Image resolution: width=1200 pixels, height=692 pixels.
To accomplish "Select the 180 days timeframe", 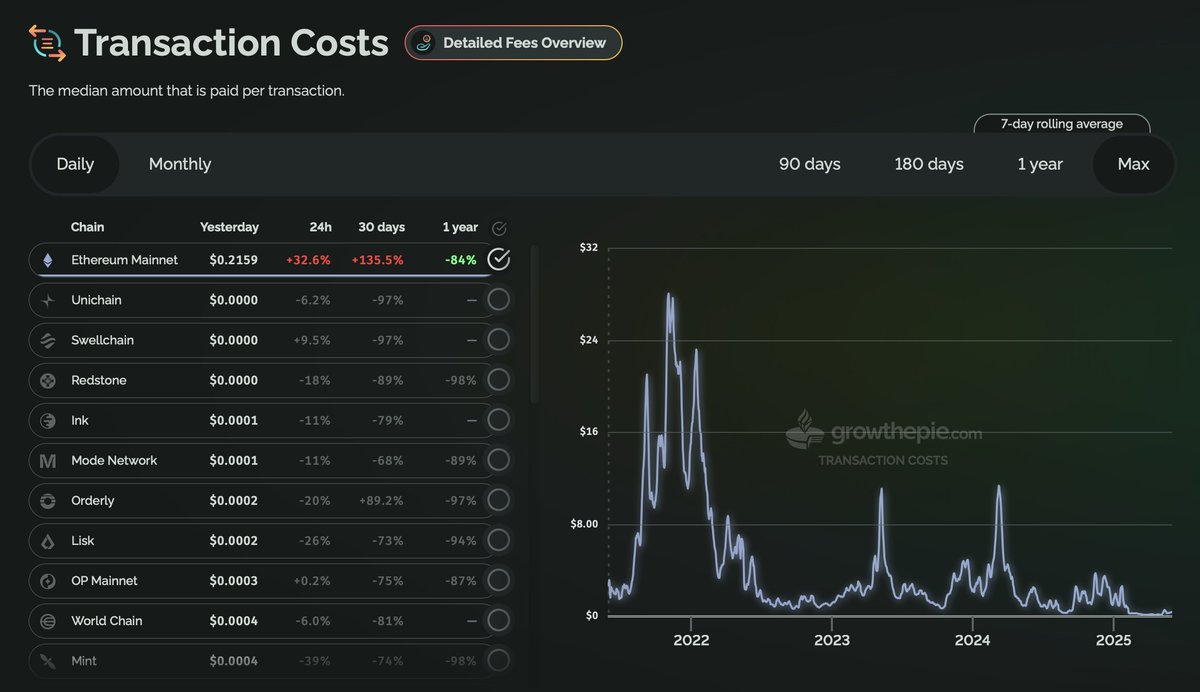I will tap(929, 164).
